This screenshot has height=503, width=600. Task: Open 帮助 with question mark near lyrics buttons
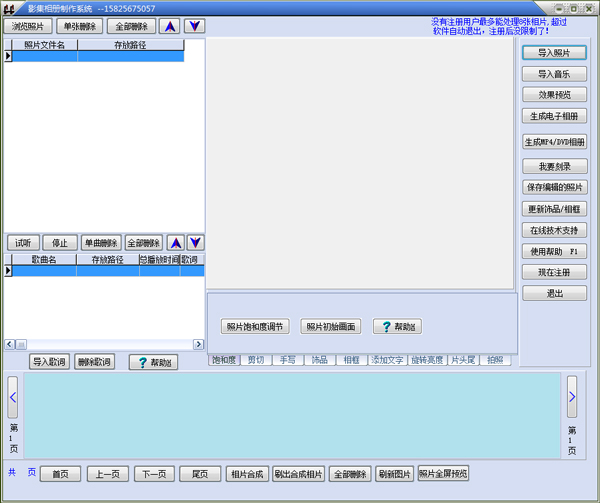(153, 362)
